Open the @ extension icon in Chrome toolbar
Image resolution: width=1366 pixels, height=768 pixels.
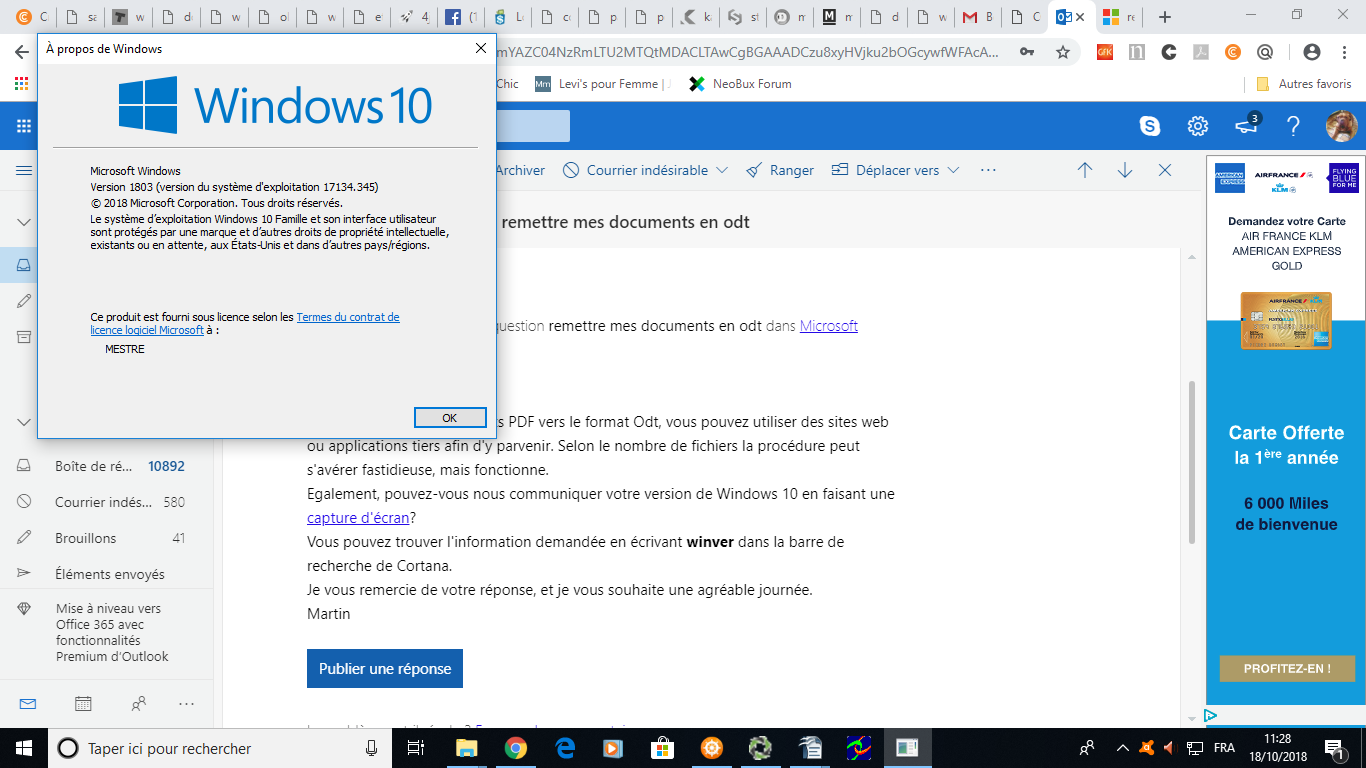coord(1265,52)
